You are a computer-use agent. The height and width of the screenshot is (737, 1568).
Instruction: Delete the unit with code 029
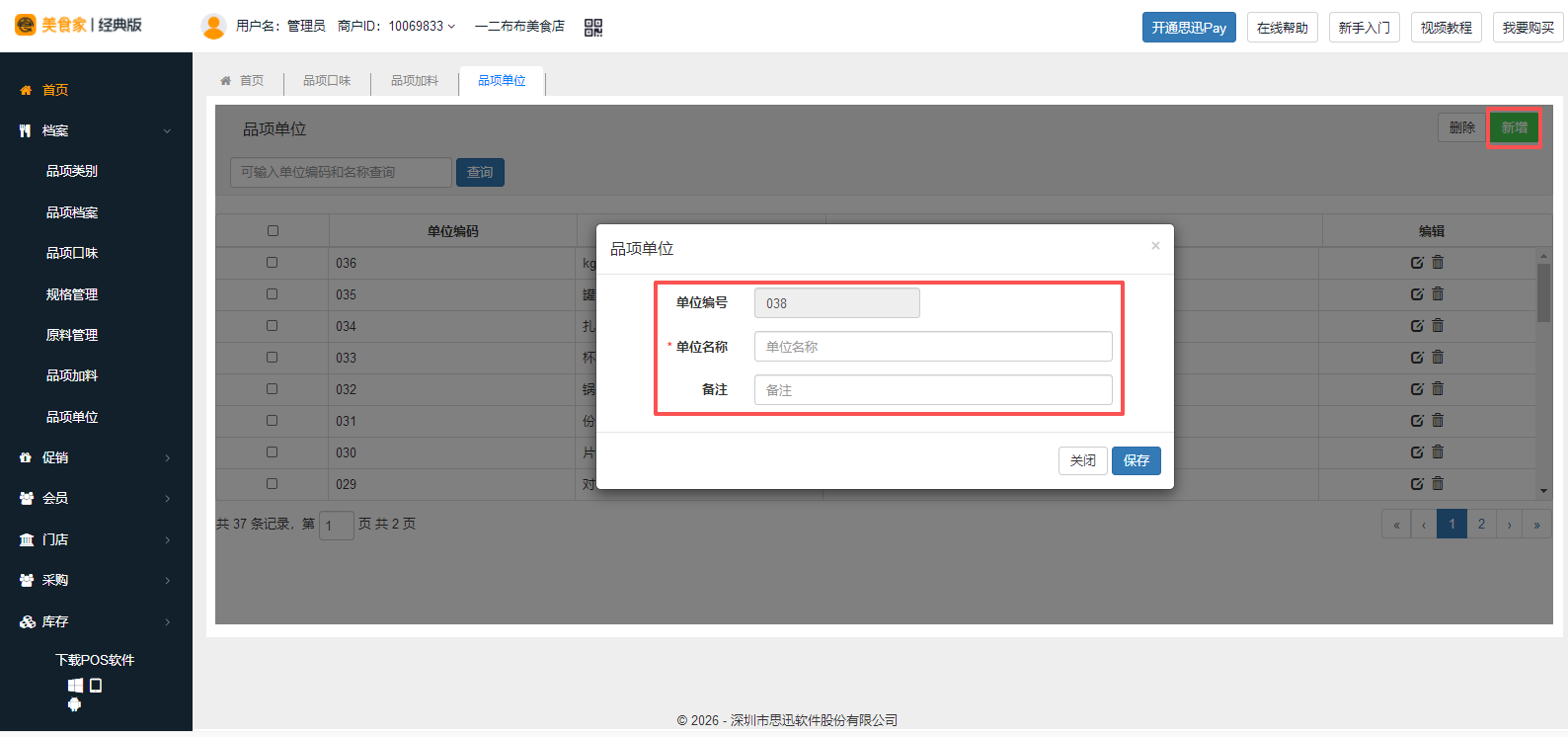(1438, 483)
